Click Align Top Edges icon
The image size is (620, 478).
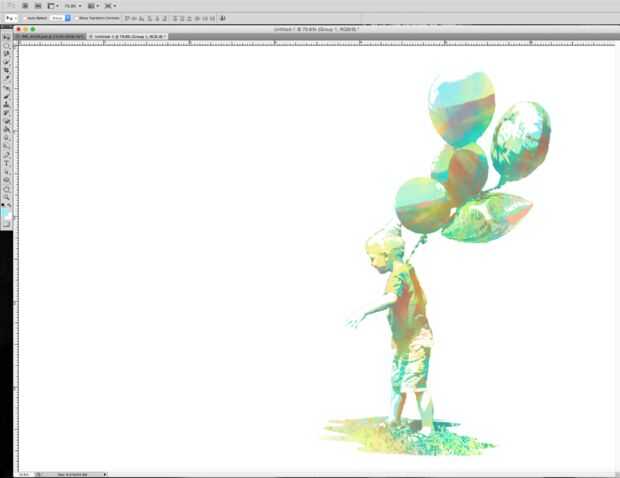point(127,18)
